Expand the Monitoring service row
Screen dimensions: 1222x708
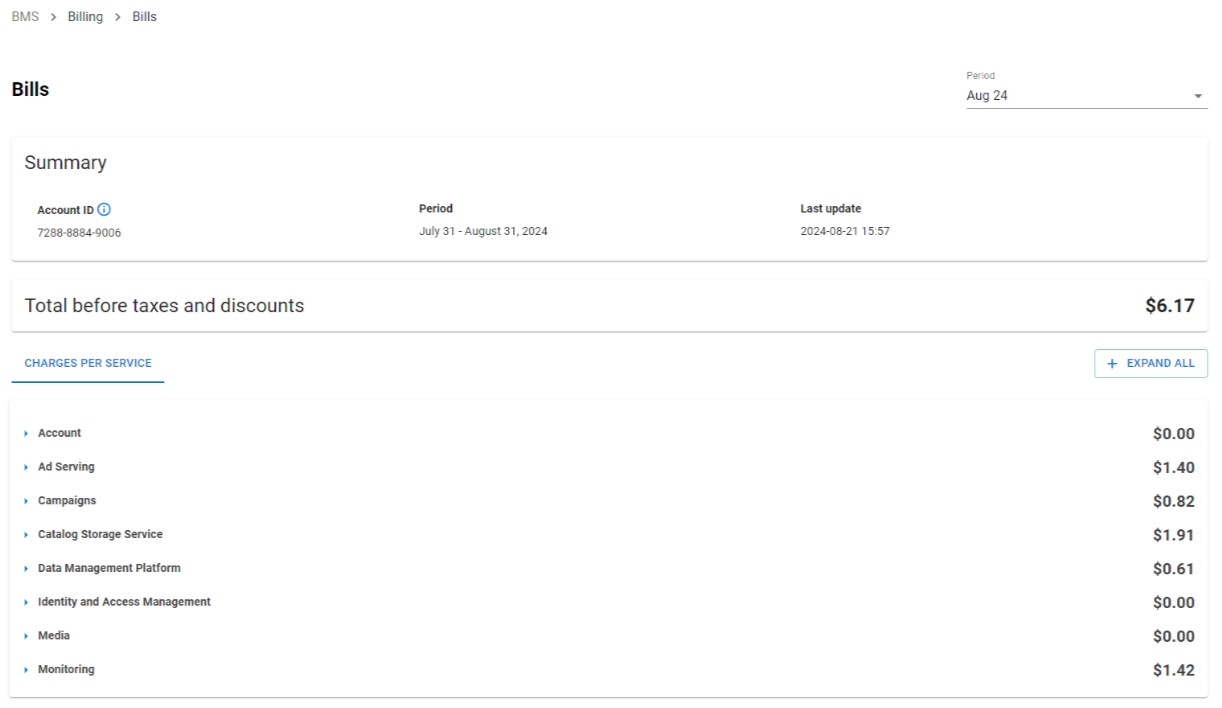point(66,670)
